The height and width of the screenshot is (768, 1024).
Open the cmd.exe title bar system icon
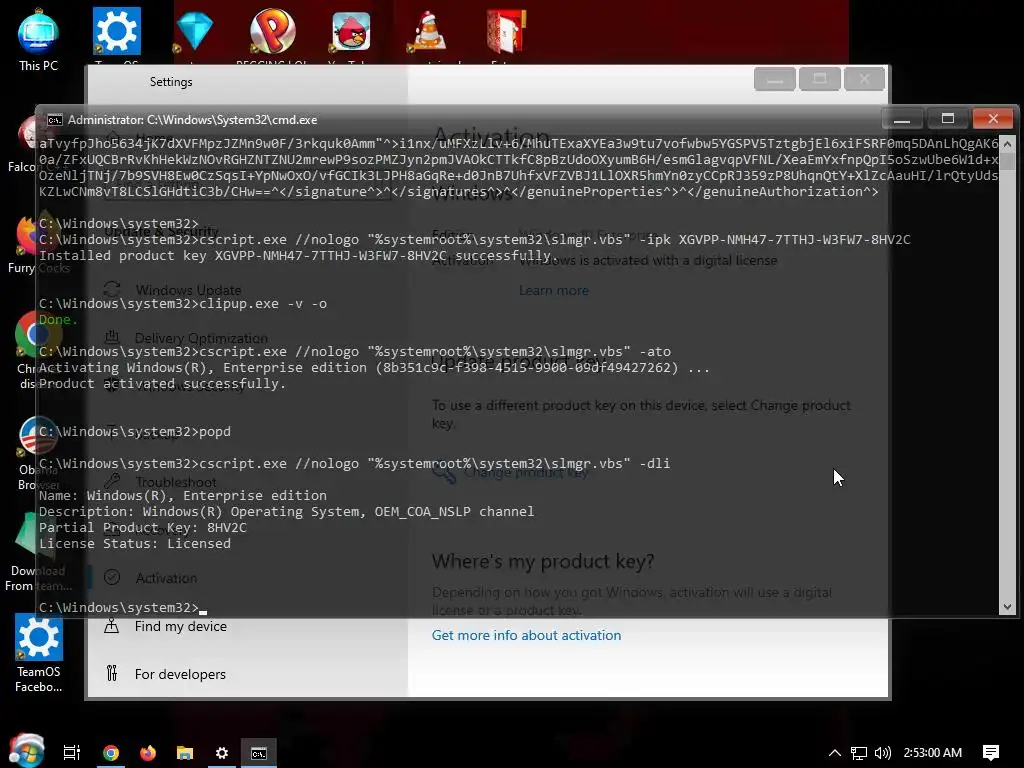[x=55, y=120]
